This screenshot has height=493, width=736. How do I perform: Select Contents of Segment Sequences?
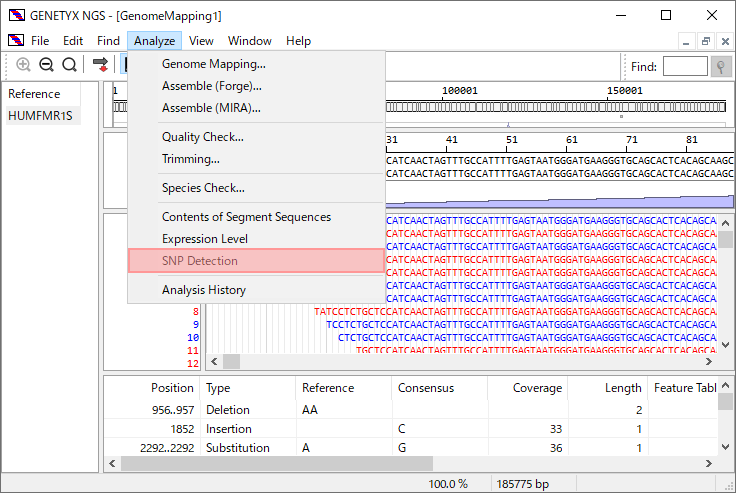256,217
